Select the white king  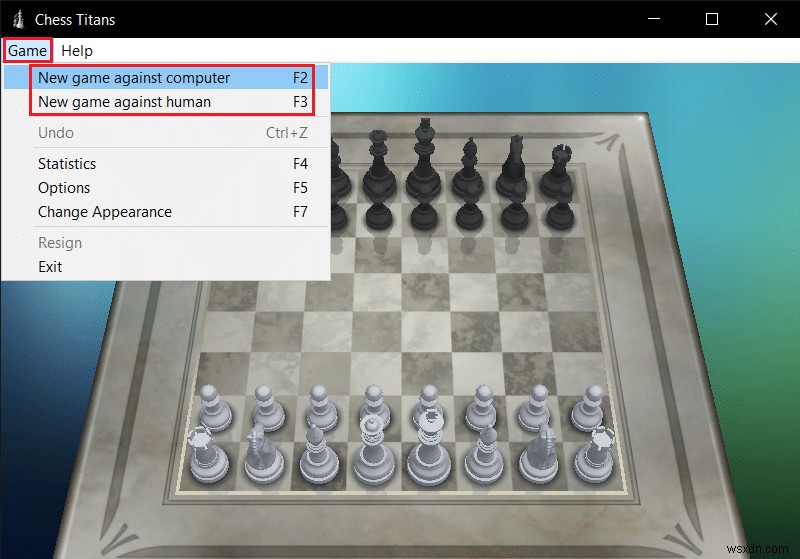429,451
